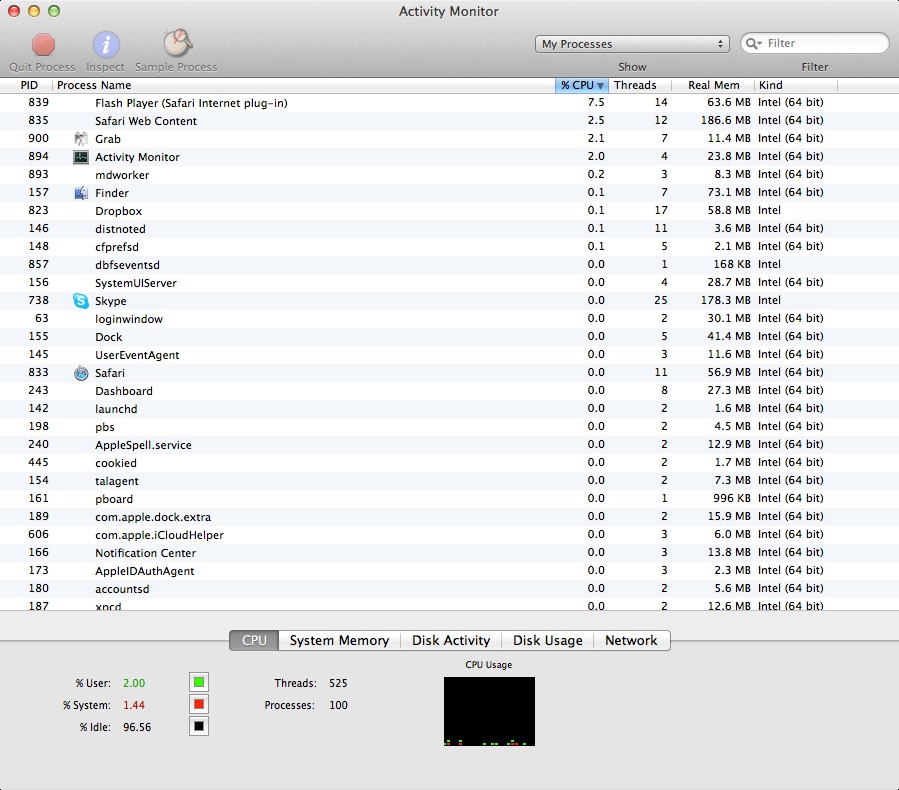Click the 7.5 CPU percentage value
This screenshot has height=790, width=899.
[x=596, y=102]
